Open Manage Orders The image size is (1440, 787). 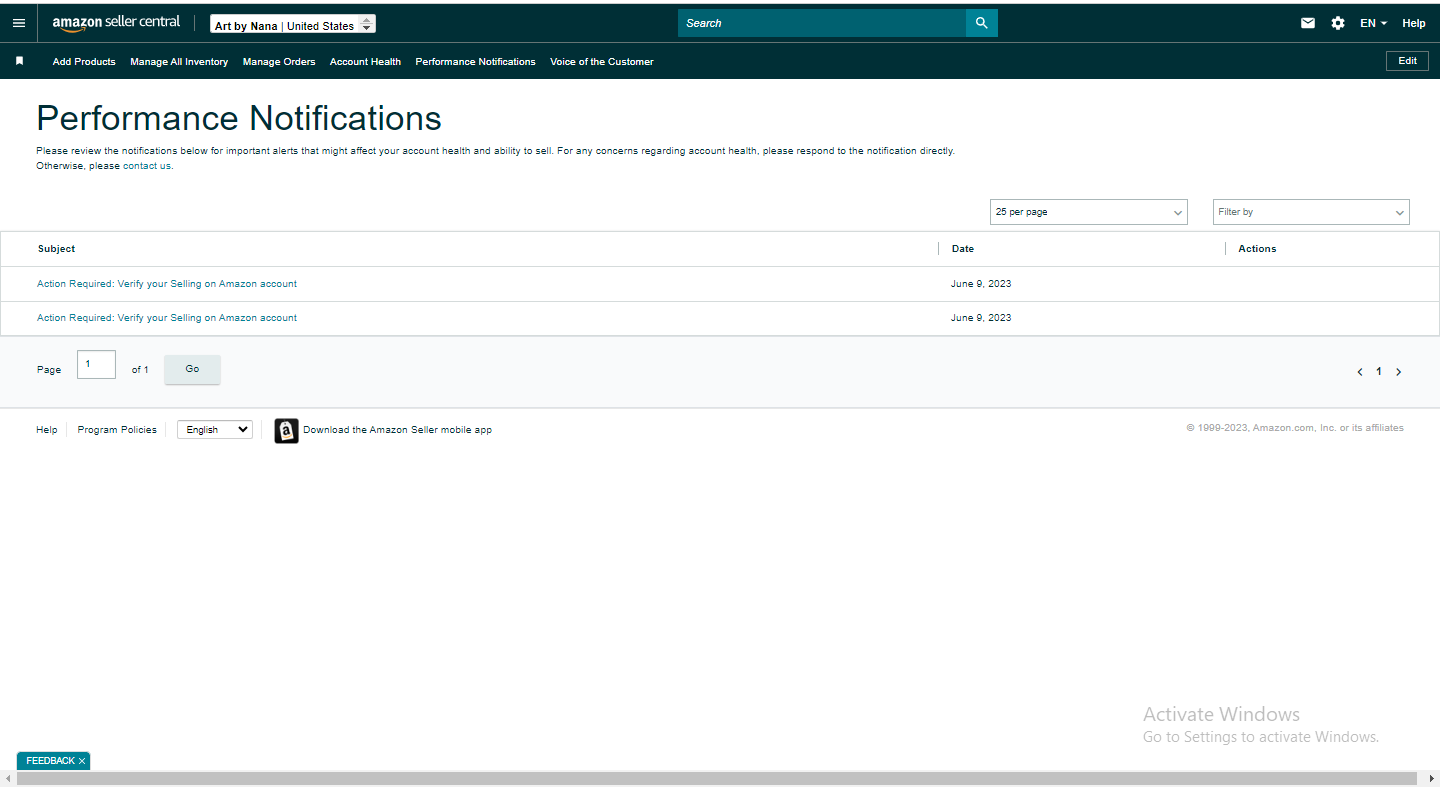[x=279, y=62]
